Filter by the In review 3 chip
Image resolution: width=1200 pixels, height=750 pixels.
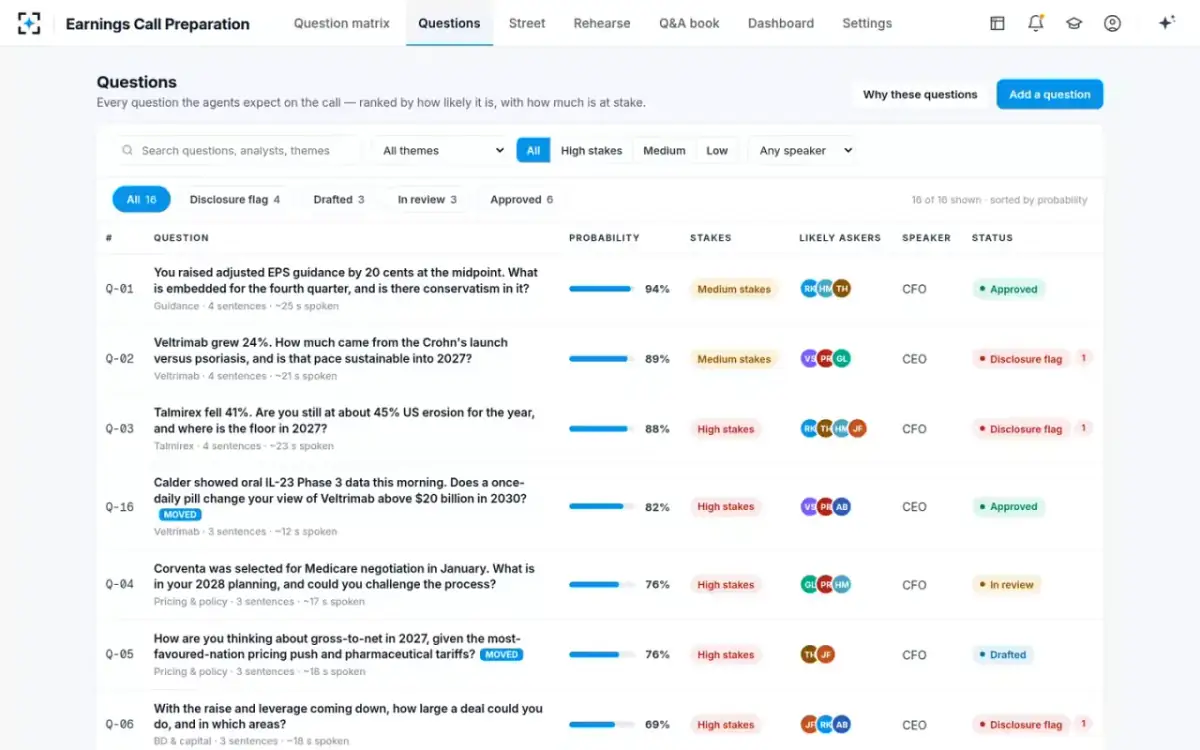[427, 199]
